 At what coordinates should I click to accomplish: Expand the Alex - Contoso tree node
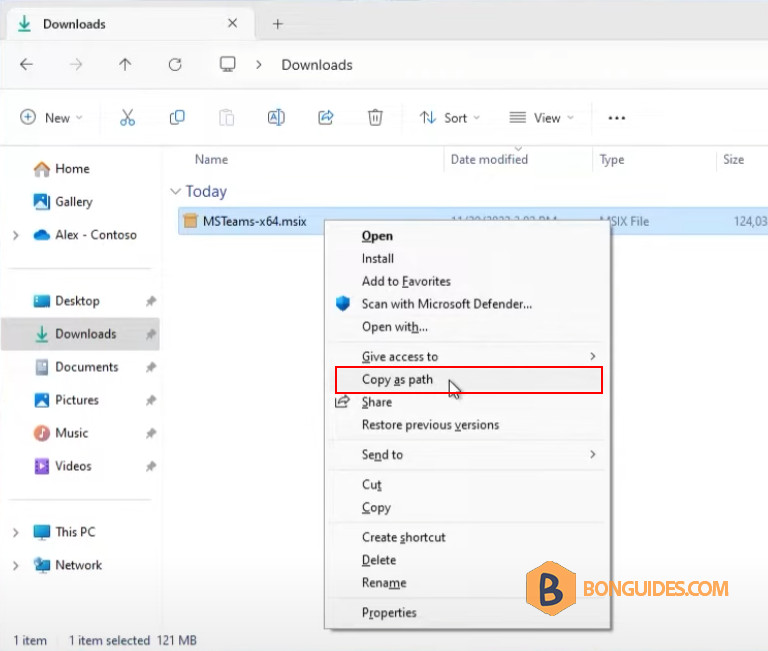click(16, 235)
